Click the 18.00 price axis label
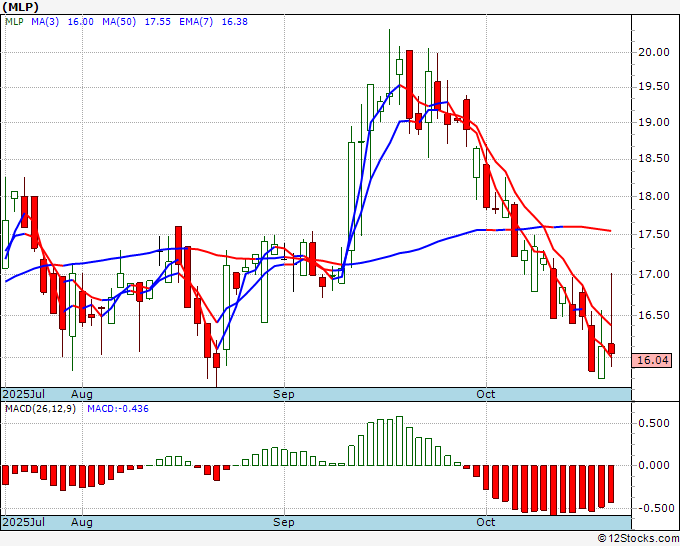680x546 pixels. coord(654,196)
